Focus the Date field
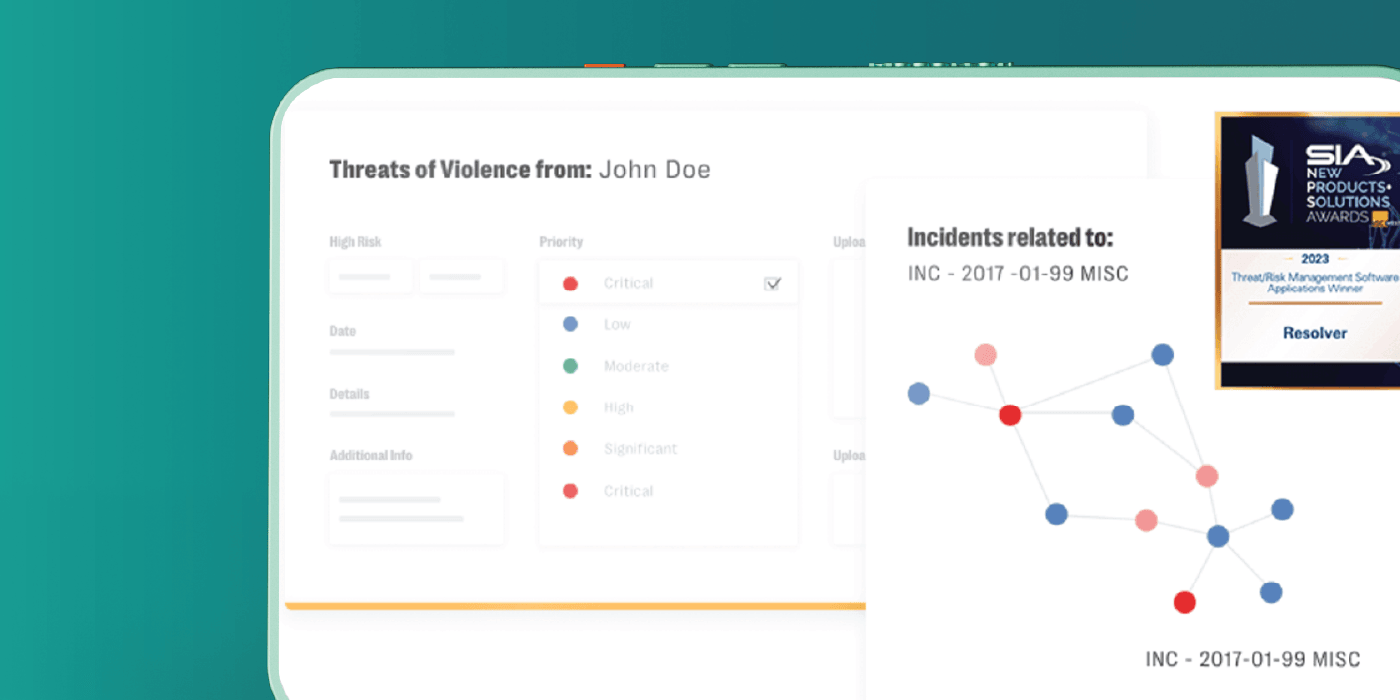The width and height of the screenshot is (1400, 700). (x=392, y=352)
